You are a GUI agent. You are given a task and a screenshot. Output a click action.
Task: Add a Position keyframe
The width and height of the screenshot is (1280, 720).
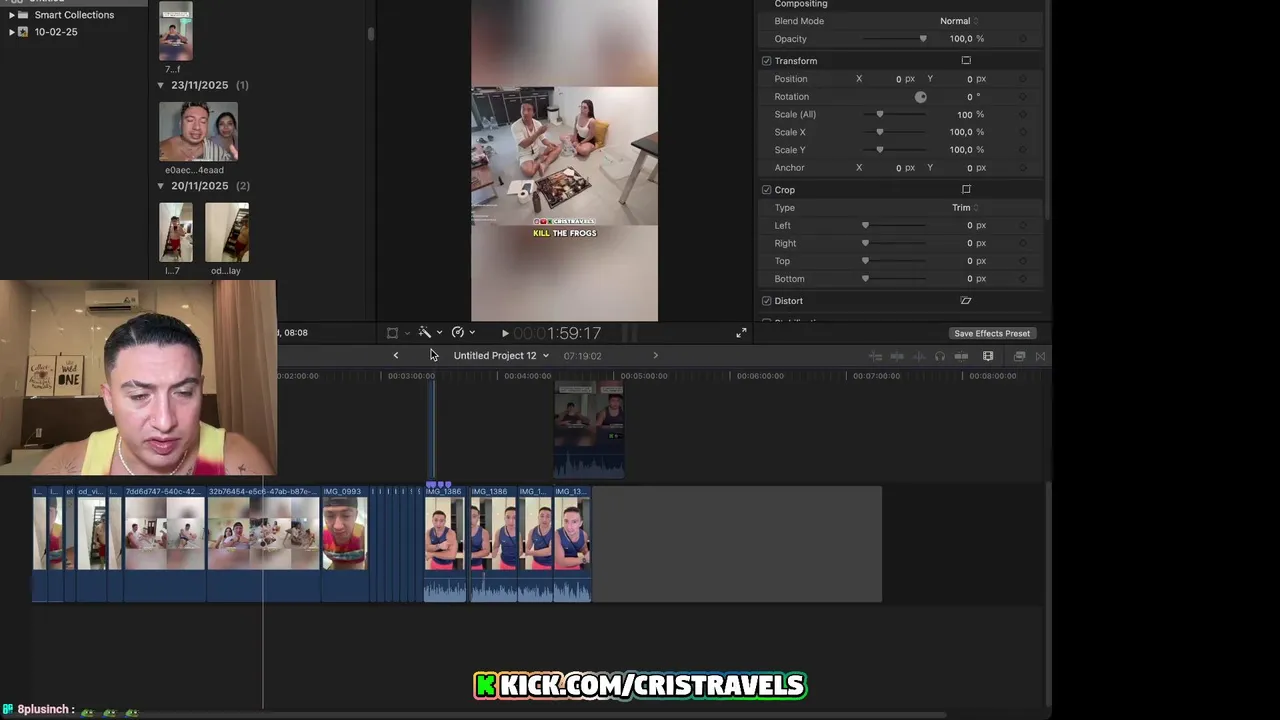pyautogui.click(x=1022, y=79)
